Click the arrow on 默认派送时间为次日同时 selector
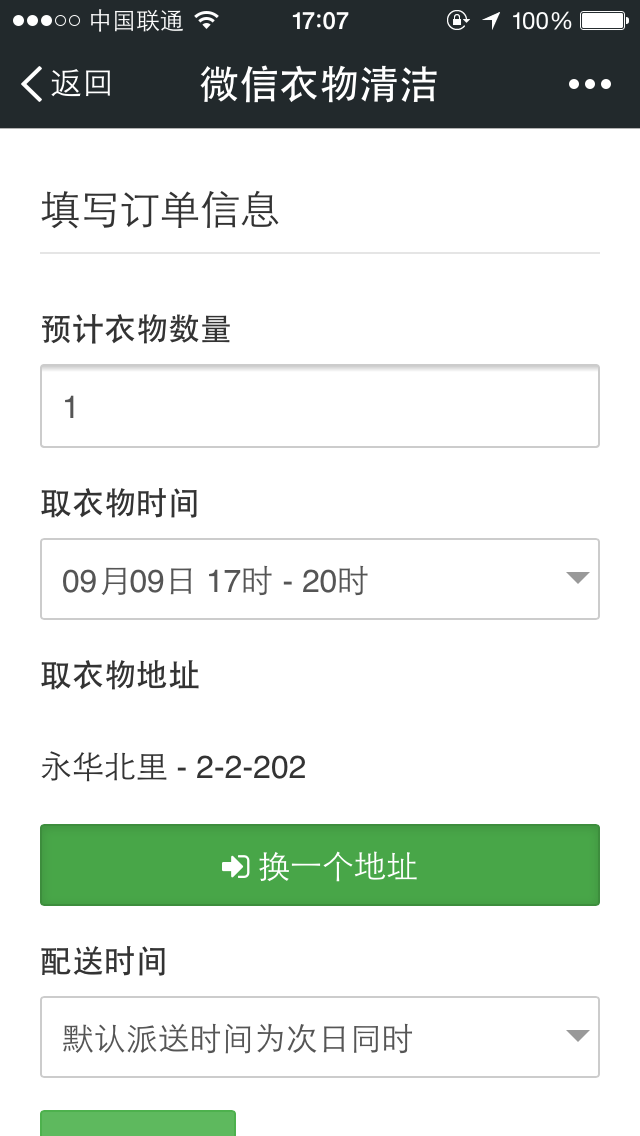Image resolution: width=640 pixels, height=1136 pixels. click(x=577, y=1036)
